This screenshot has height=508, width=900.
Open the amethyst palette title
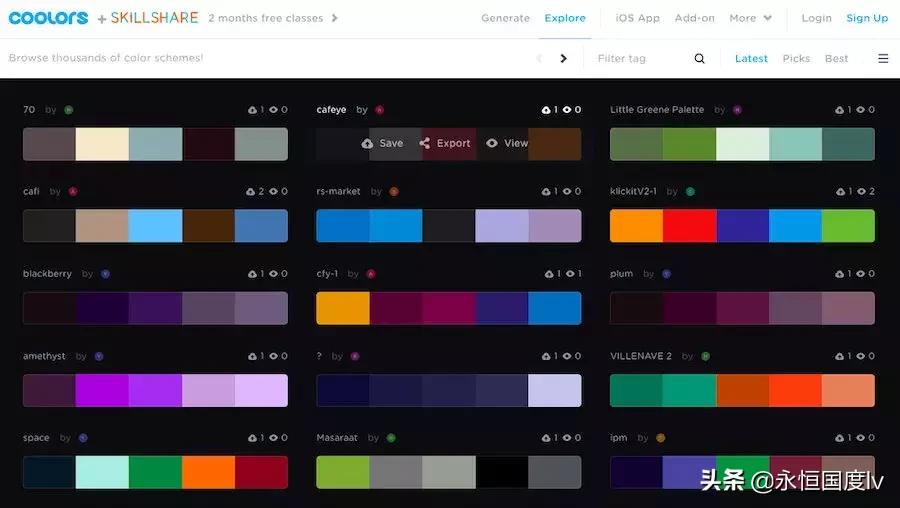(x=44, y=356)
